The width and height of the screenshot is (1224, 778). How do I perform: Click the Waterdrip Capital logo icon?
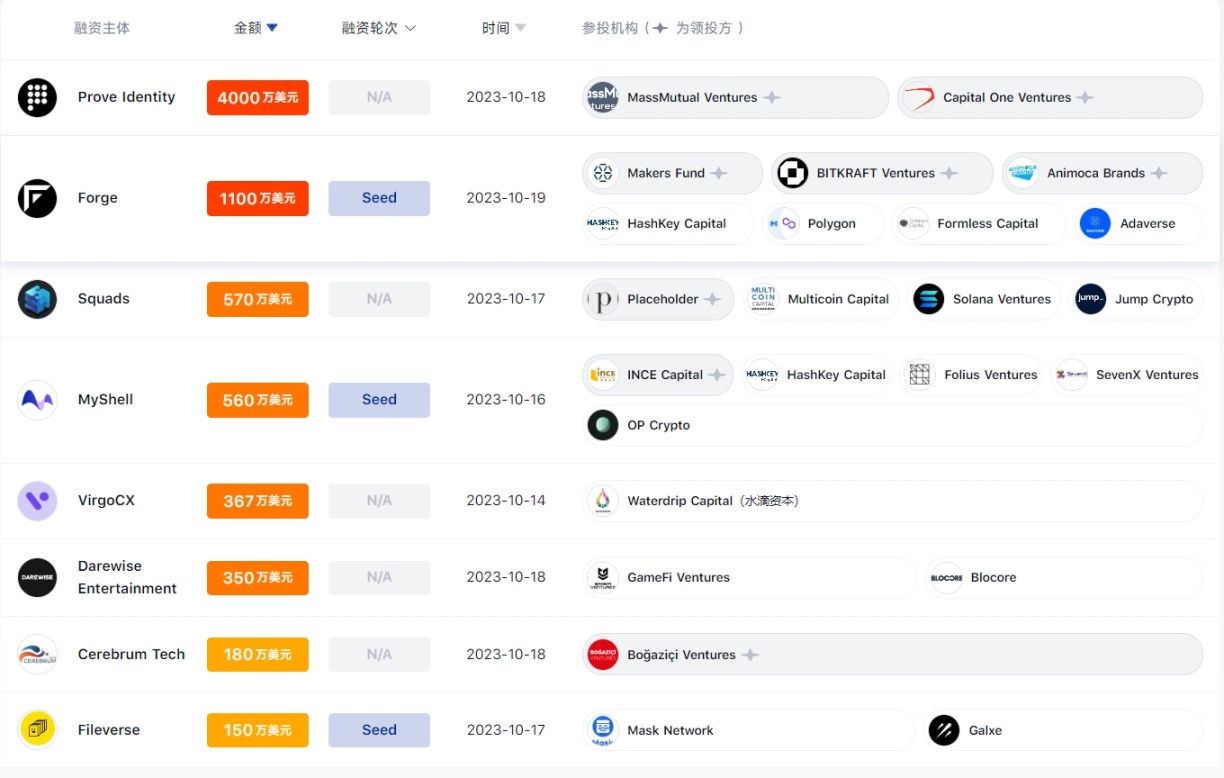click(602, 501)
